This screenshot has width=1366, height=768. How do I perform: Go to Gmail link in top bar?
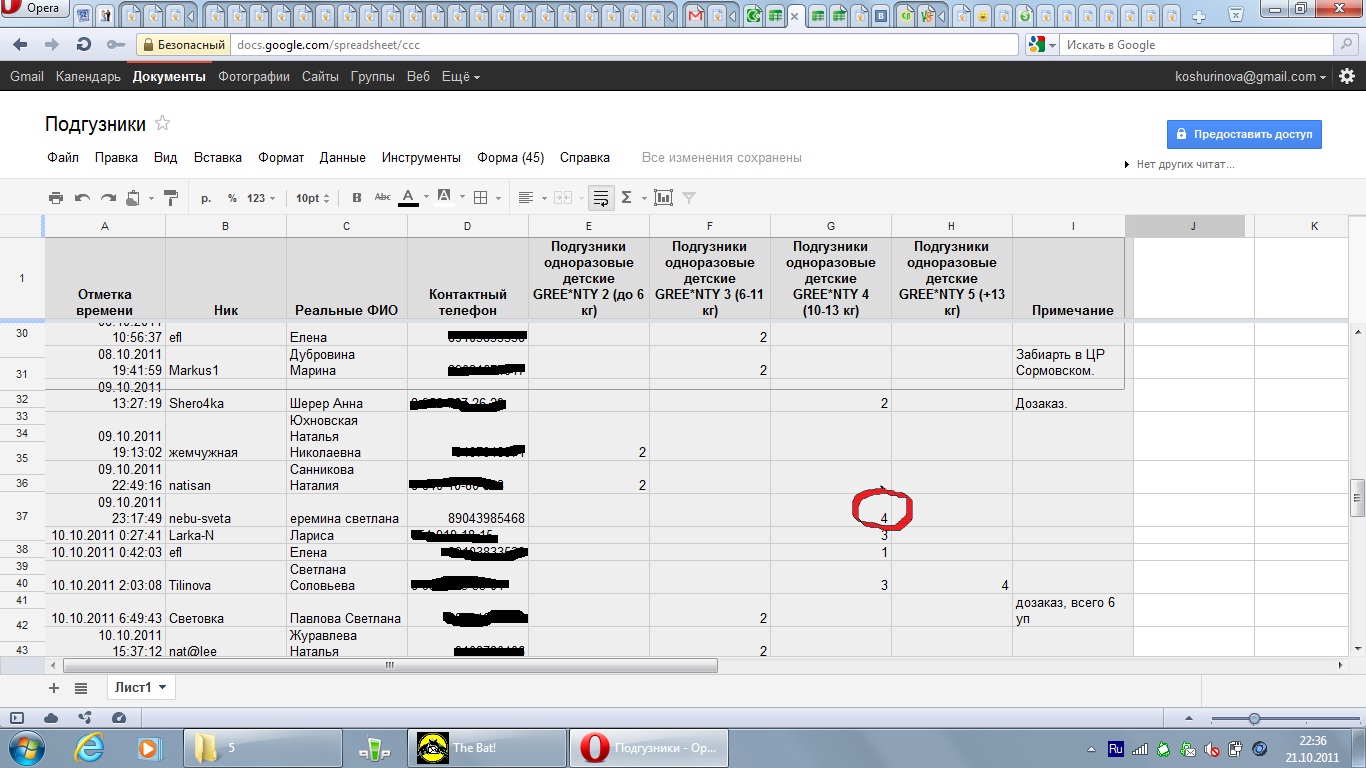coord(27,76)
